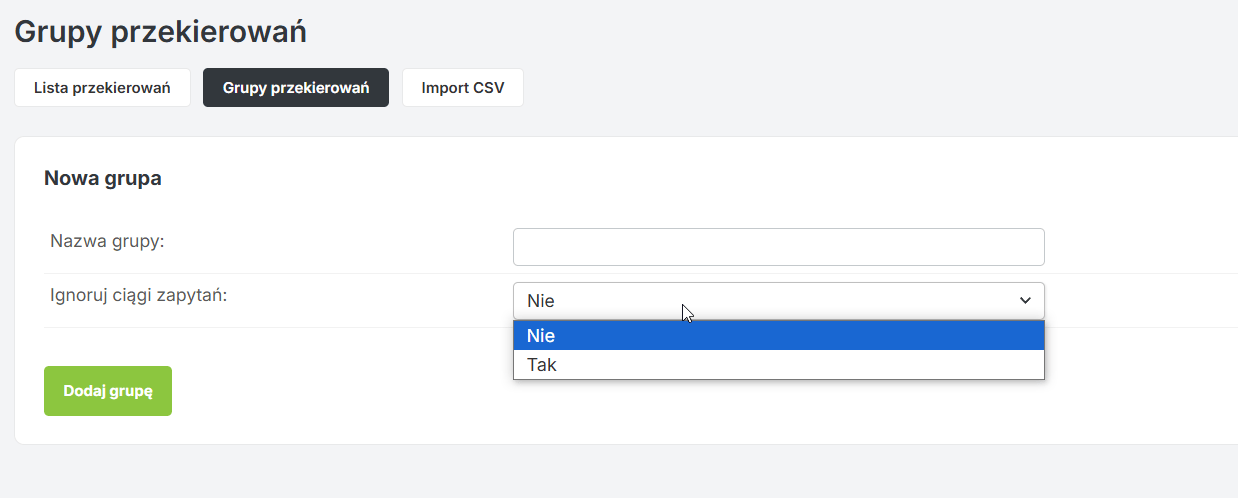Click the gray background beneath the form panel
This screenshot has width=1238, height=498.
pyautogui.click(x=620, y=471)
